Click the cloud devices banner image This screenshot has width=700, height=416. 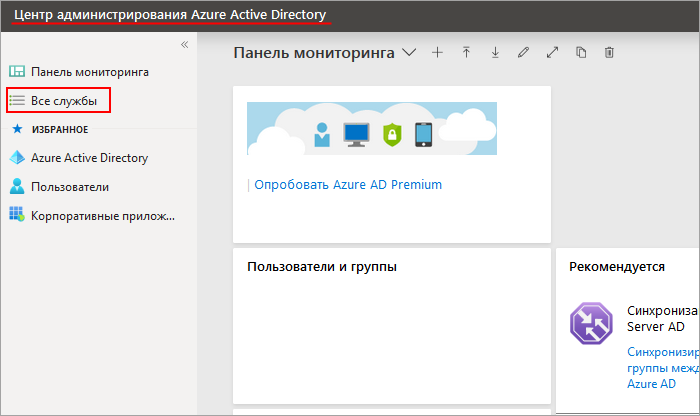[372, 129]
